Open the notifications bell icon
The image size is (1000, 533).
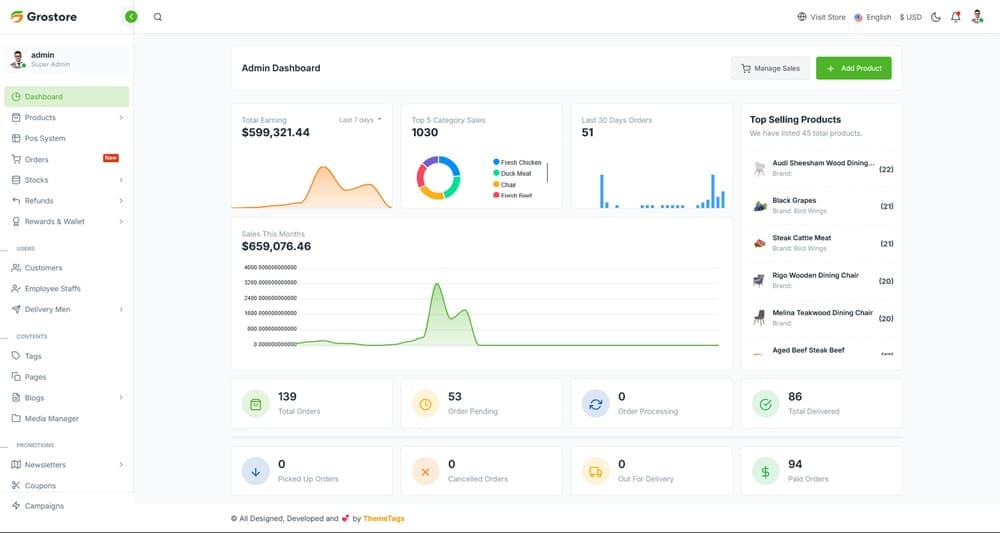pos(956,17)
